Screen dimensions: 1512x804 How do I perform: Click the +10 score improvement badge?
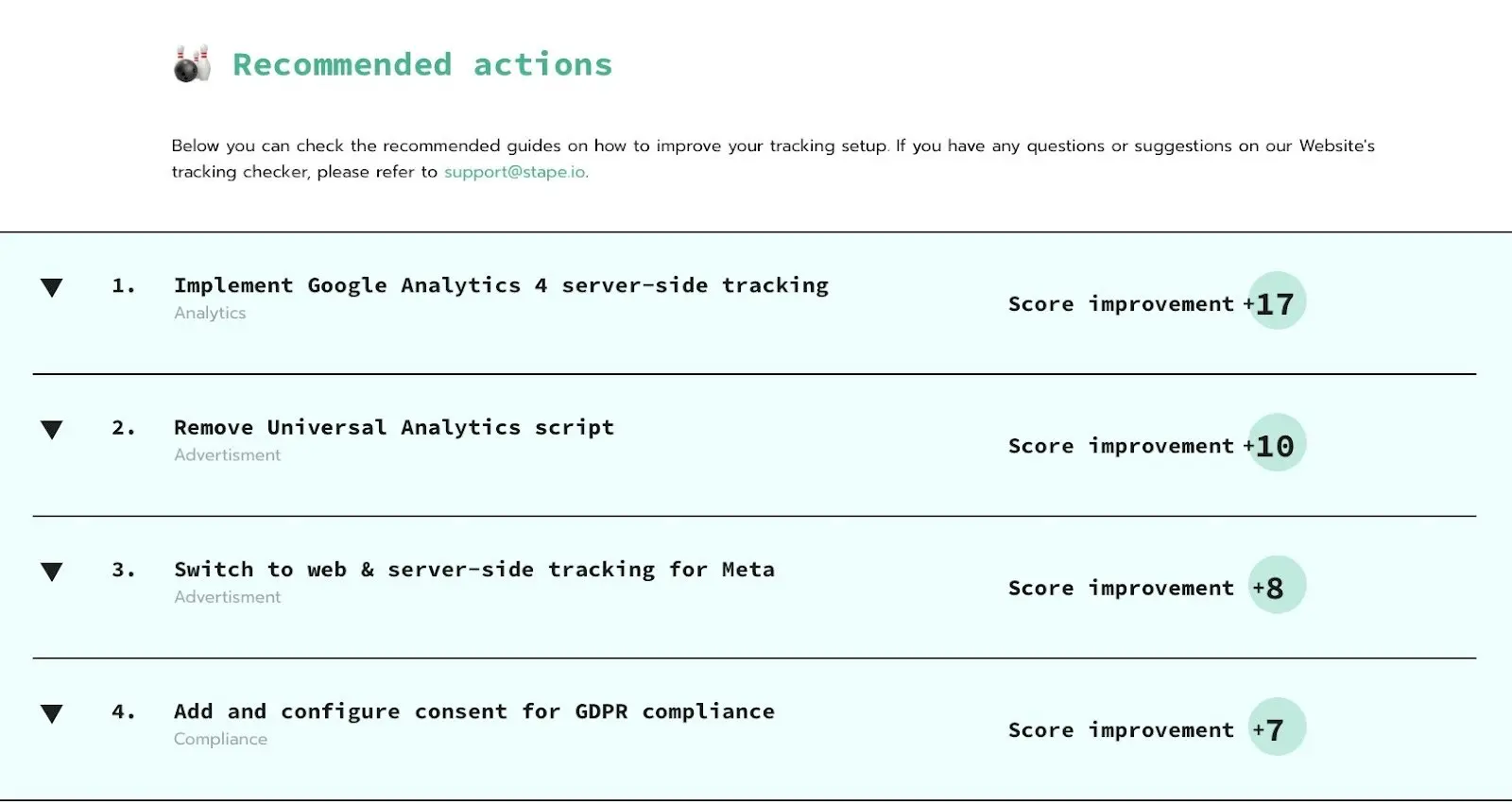click(1277, 443)
